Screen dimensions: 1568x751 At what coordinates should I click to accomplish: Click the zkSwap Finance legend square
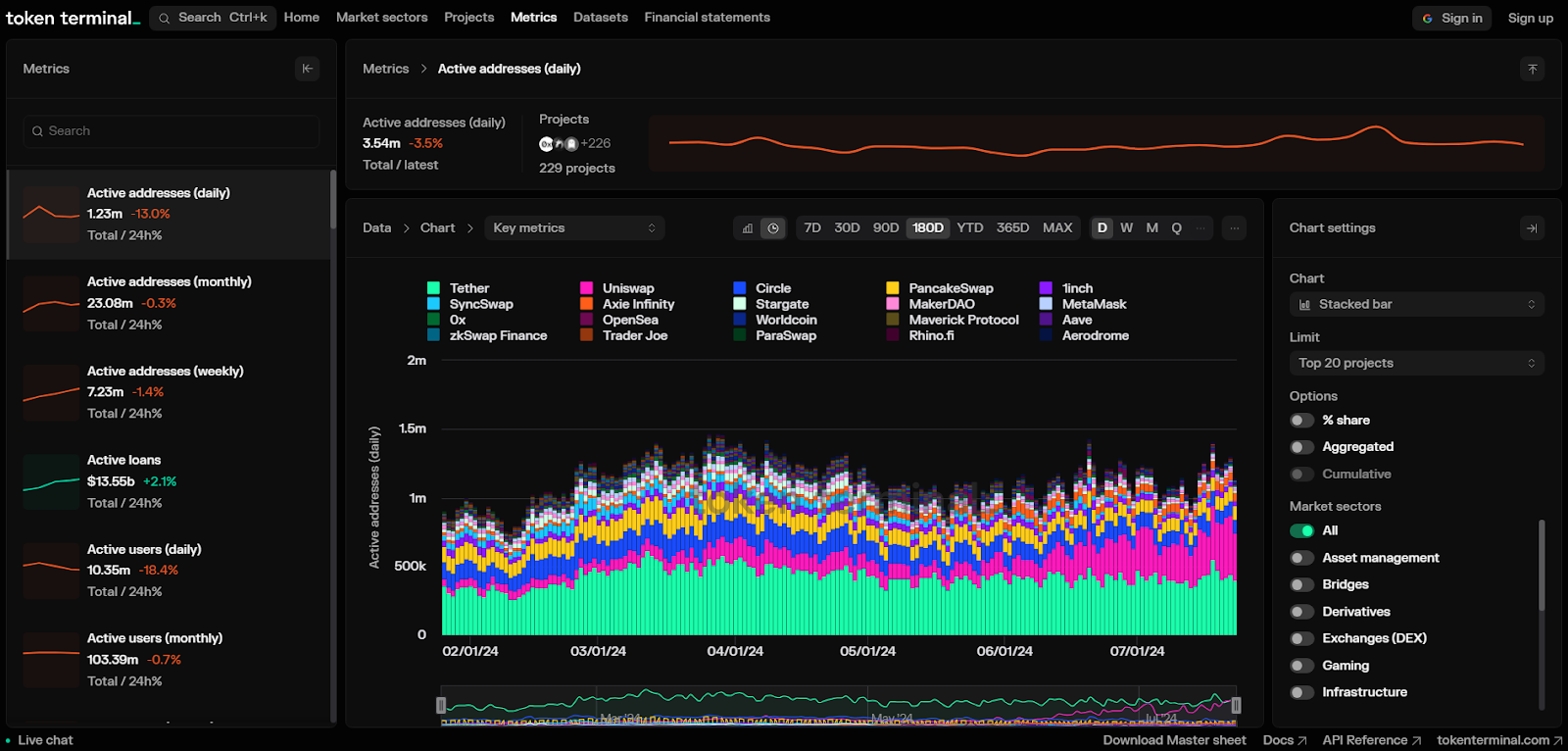click(433, 335)
